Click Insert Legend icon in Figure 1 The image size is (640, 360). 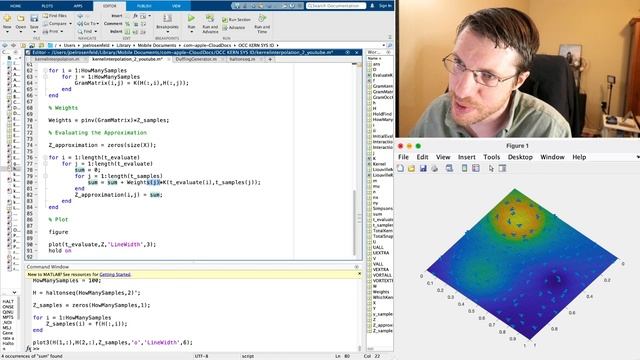pyautogui.click(x=476, y=168)
